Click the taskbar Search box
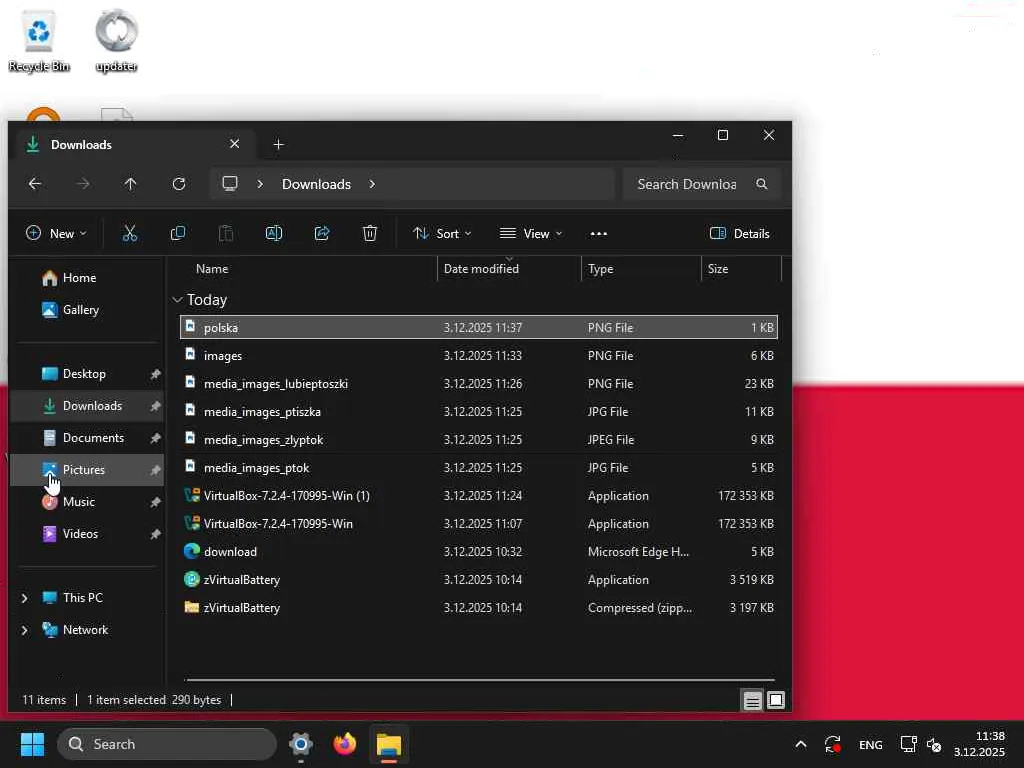The height and width of the screenshot is (768, 1024). [x=167, y=744]
